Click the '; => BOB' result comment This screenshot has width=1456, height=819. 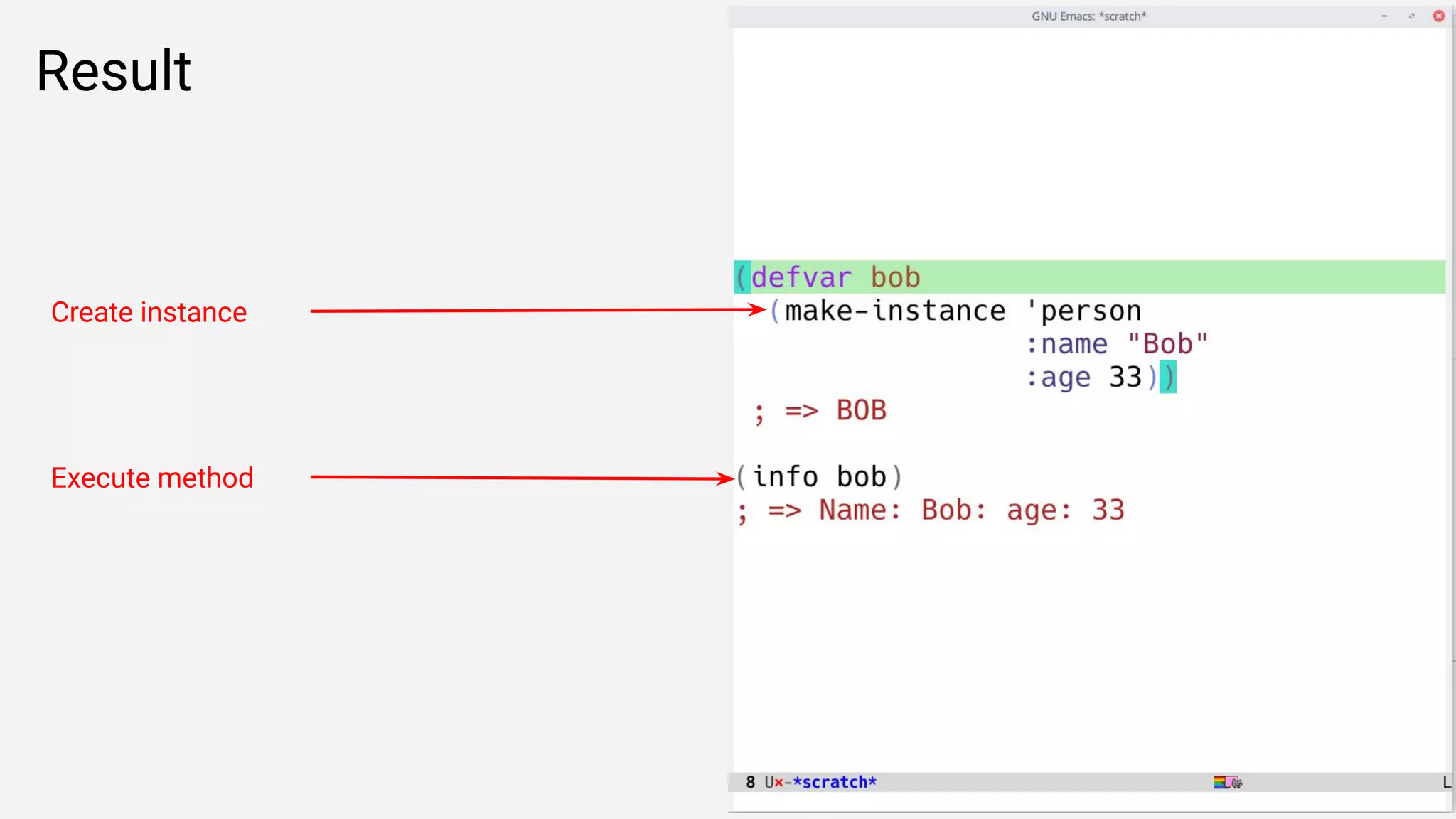(820, 411)
